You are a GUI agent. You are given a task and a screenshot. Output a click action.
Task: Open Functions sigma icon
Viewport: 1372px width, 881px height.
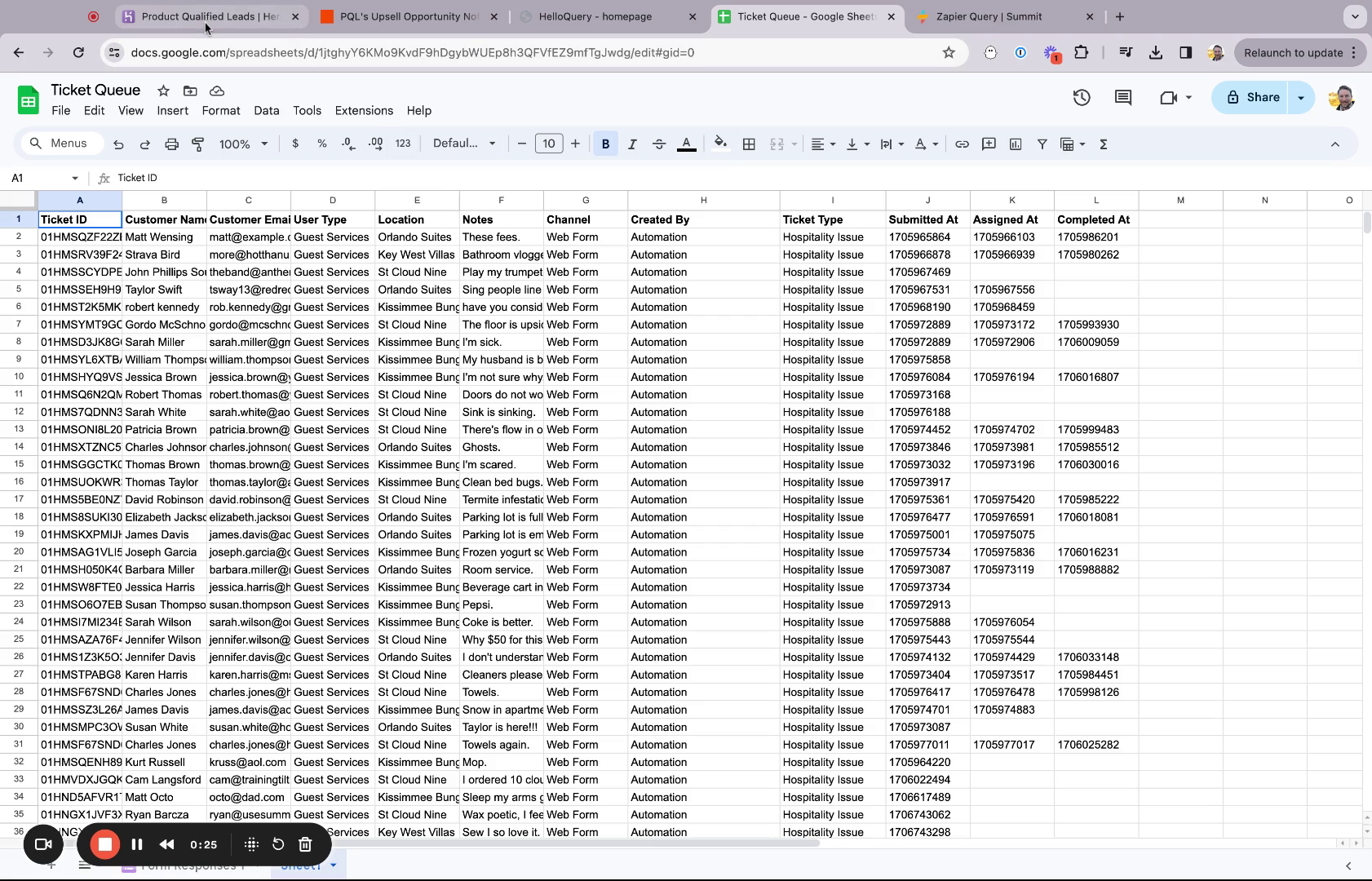(1104, 144)
